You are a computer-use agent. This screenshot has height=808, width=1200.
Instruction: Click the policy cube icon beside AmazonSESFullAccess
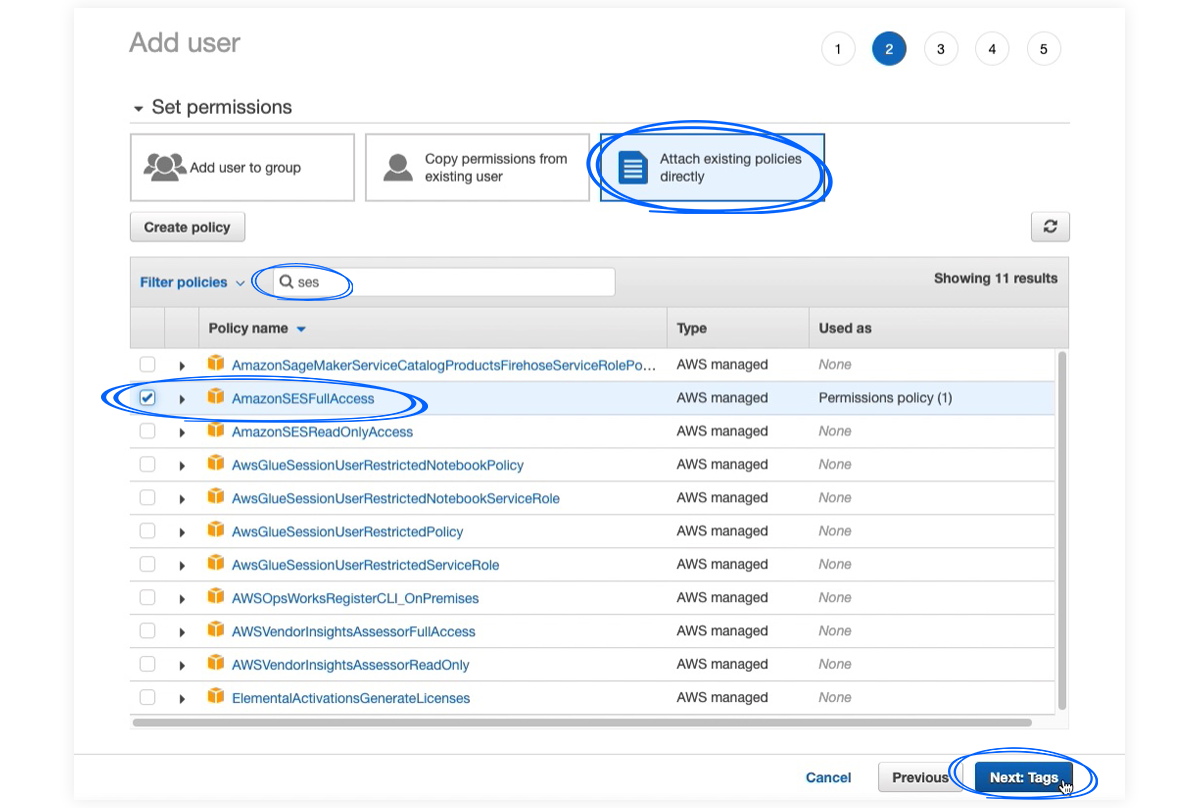click(215, 397)
